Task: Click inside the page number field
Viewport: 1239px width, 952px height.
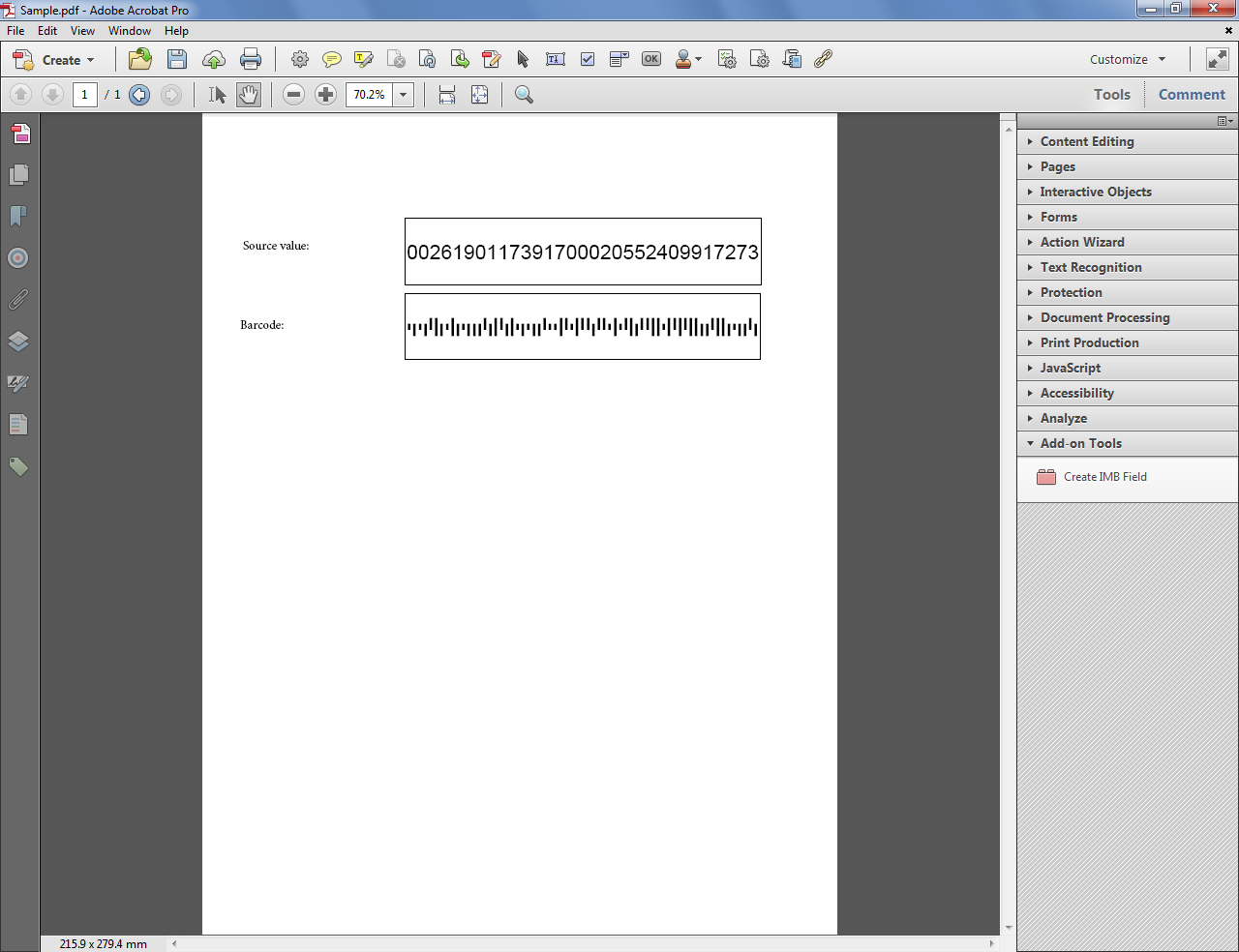Action: pyautogui.click(x=84, y=95)
